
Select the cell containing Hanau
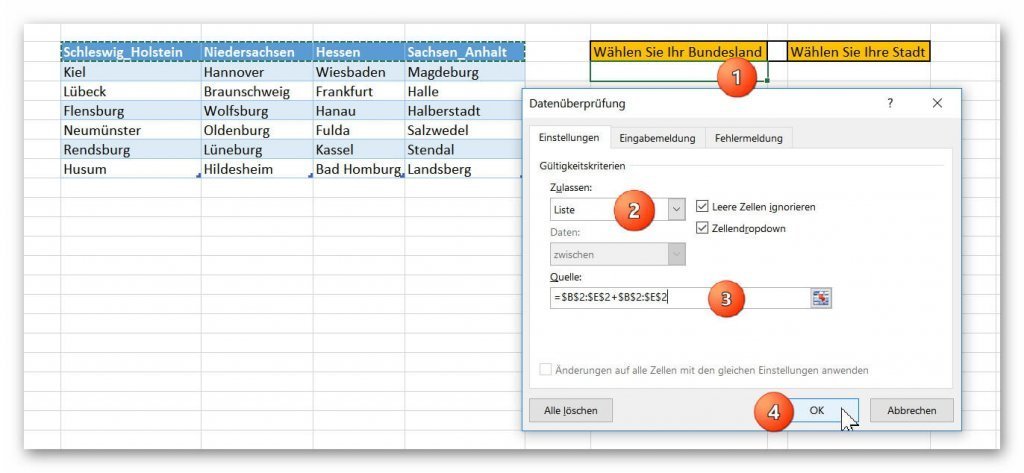(x=359, y=110)
